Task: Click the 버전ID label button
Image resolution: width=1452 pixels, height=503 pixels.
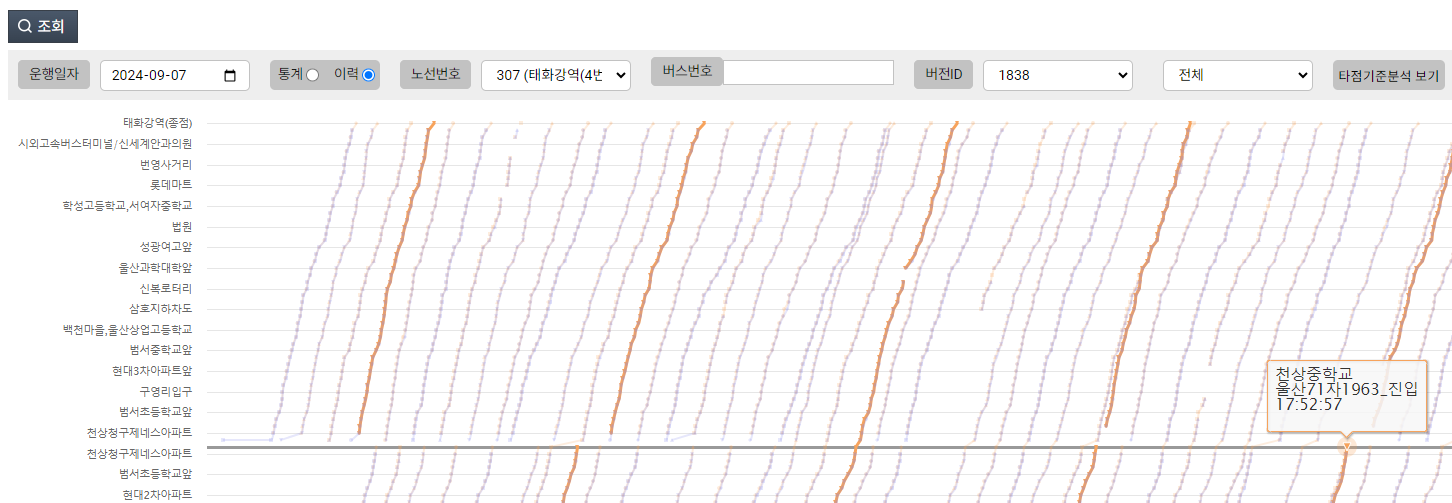Action: (x=942, y=75)
